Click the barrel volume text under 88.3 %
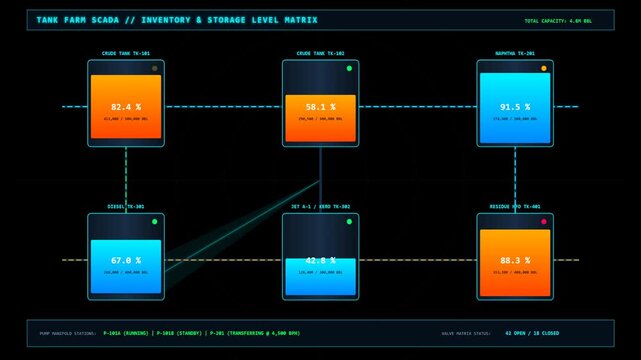The height and width of the screenshot is (360, 641). (x=515, y=272)
